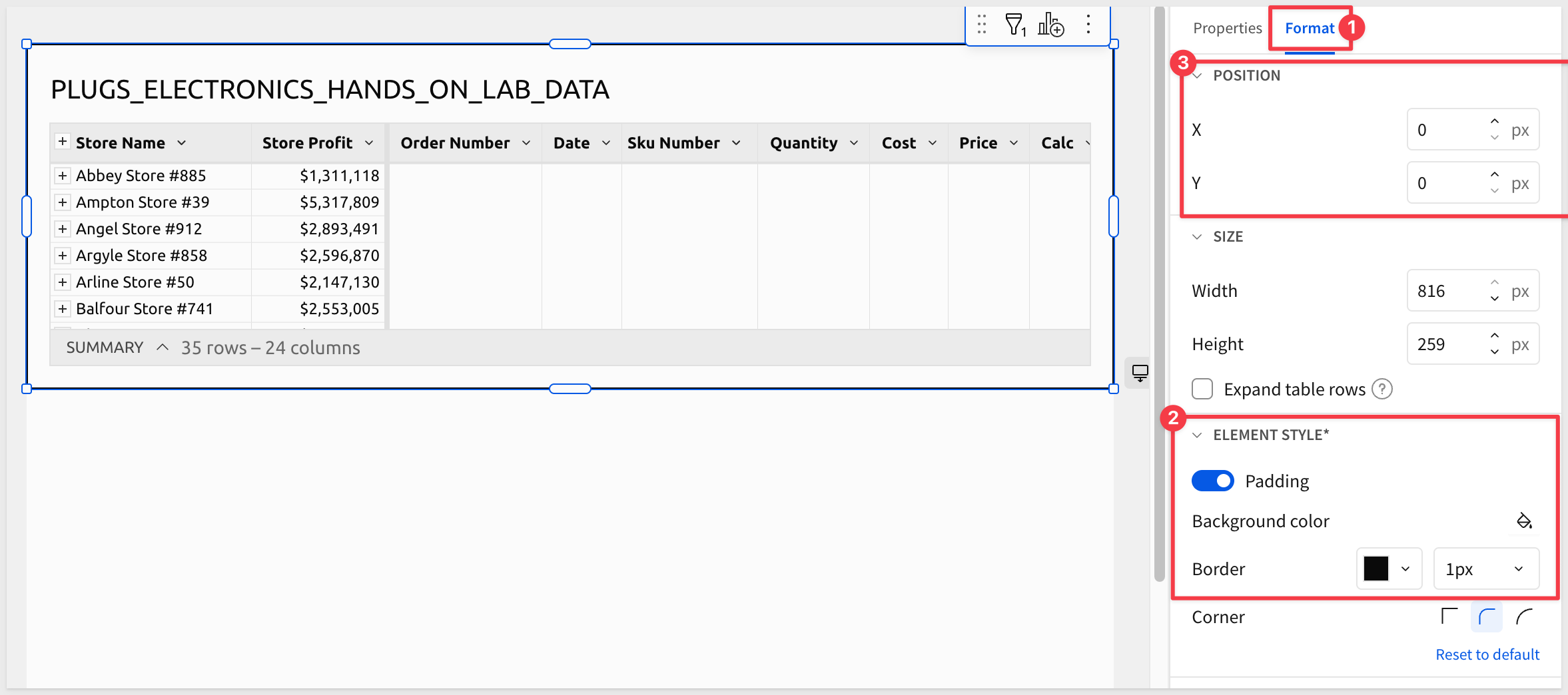Viewport: 1568px width, 695px height.
Task: Select the square corner style icon
Action: (1449, 616)
